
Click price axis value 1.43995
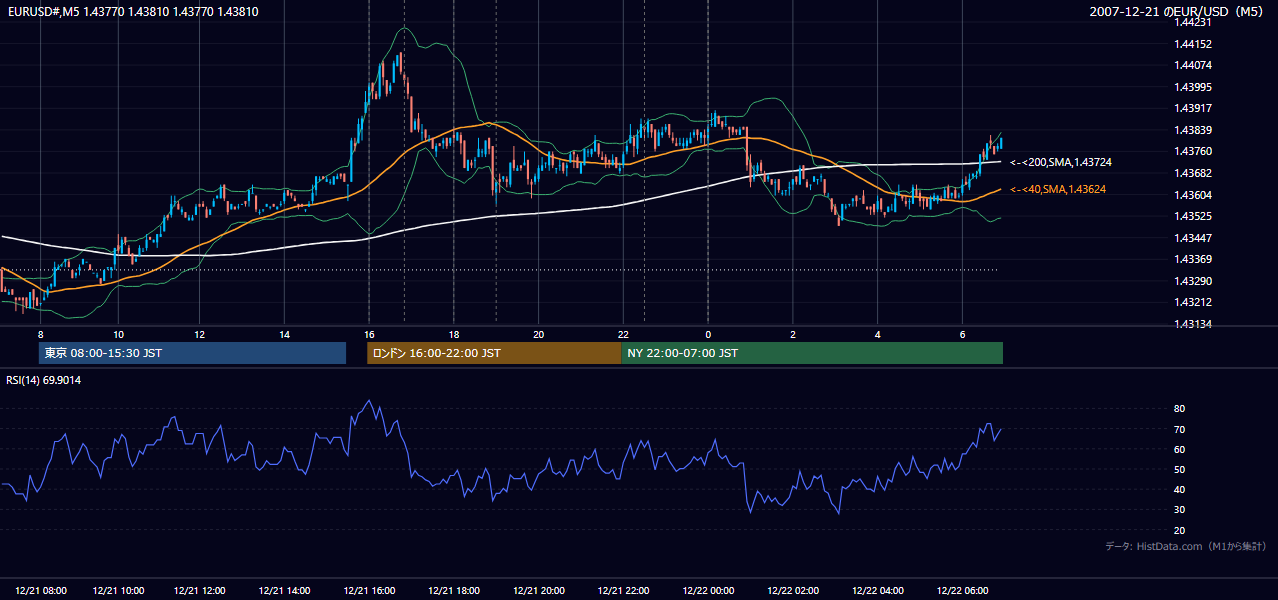click(x=1193, y=87)
